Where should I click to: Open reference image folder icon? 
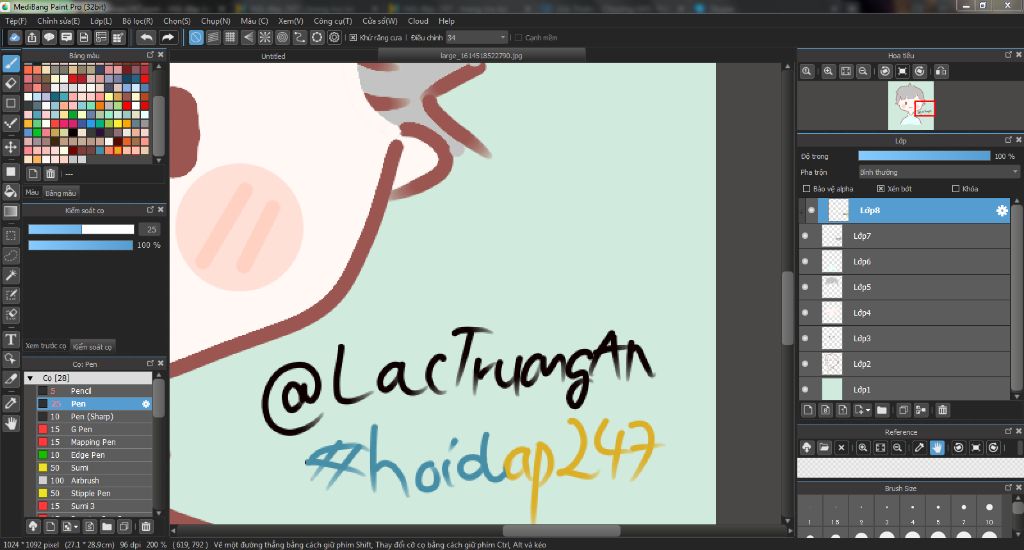pyautogui.click(x=824, y=447)
